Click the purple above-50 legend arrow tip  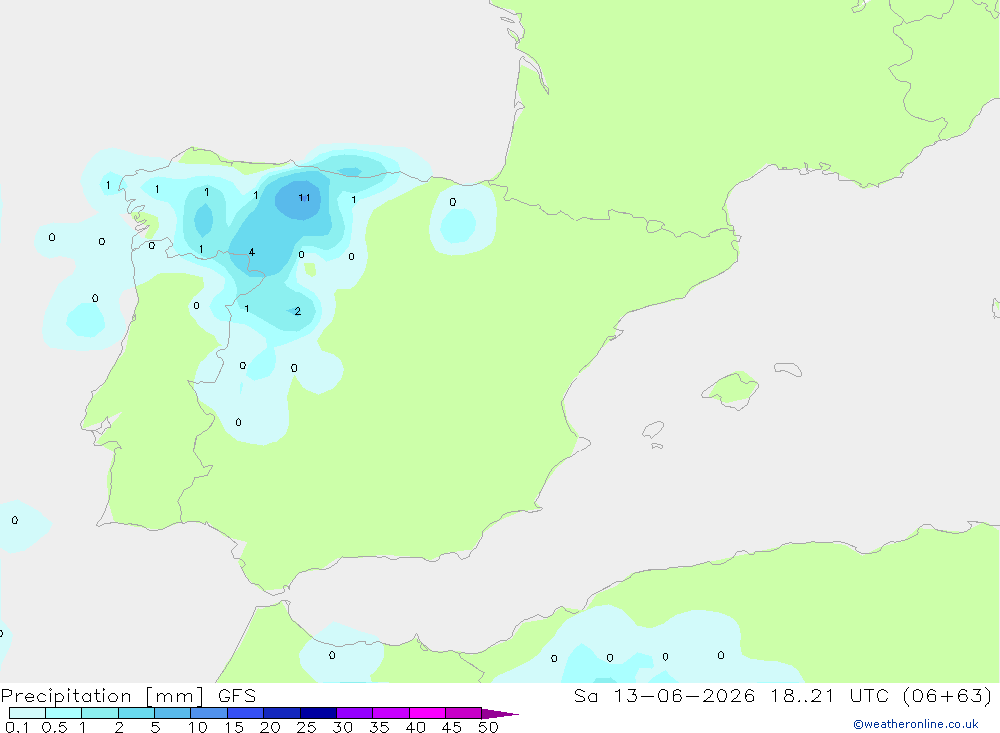pyautogui.click(x=499, y=714)
